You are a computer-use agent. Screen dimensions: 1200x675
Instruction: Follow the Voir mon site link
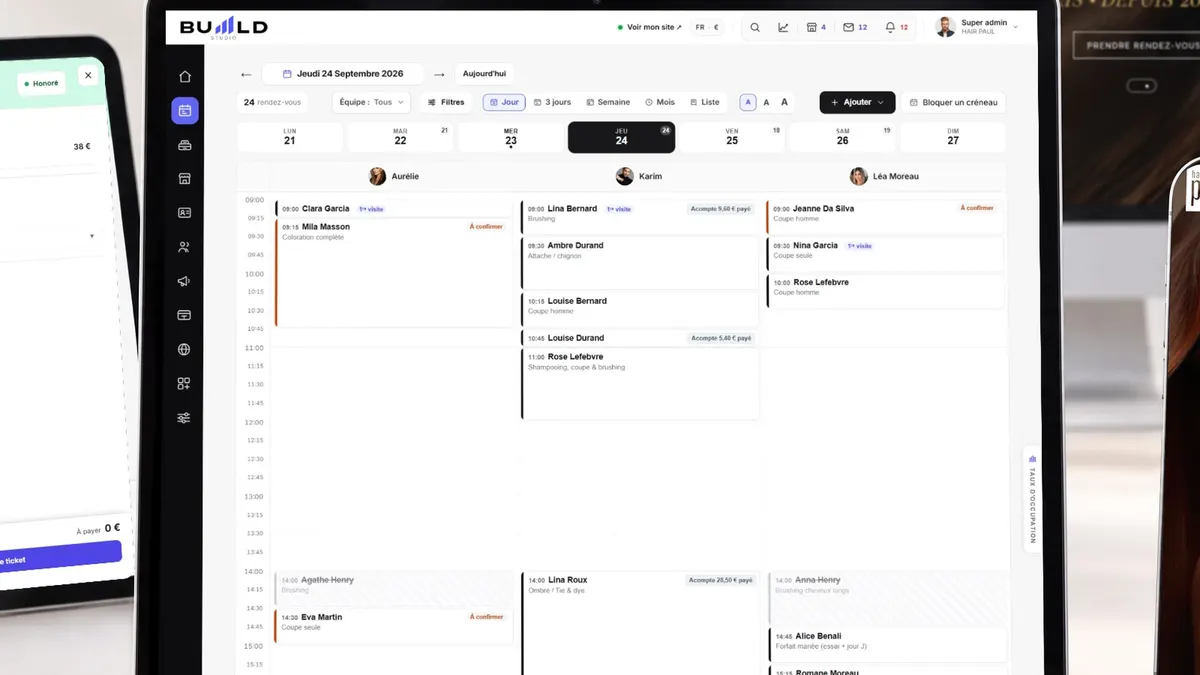pos(650,27)
